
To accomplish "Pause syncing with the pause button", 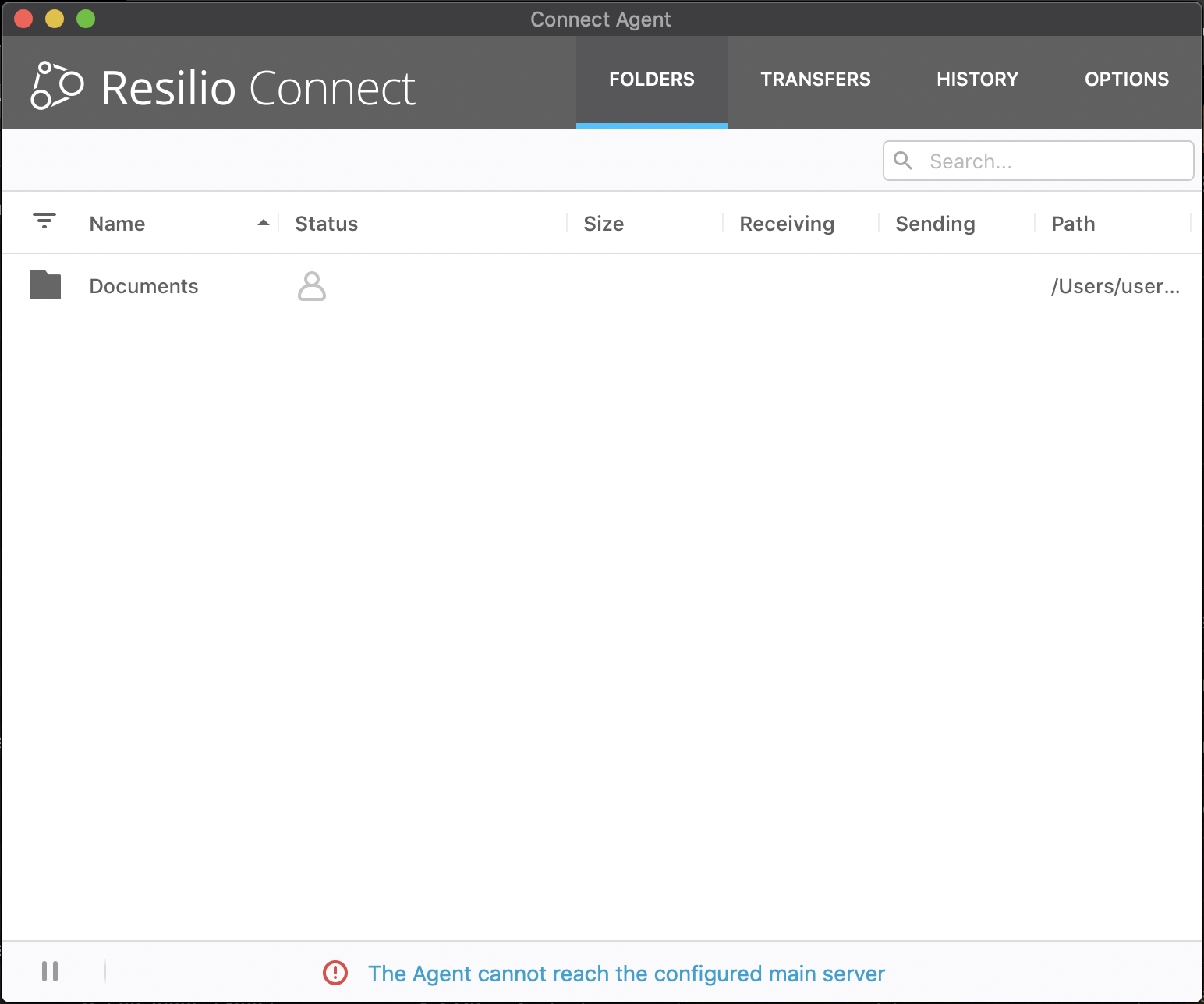I will (x=50, y=971).
